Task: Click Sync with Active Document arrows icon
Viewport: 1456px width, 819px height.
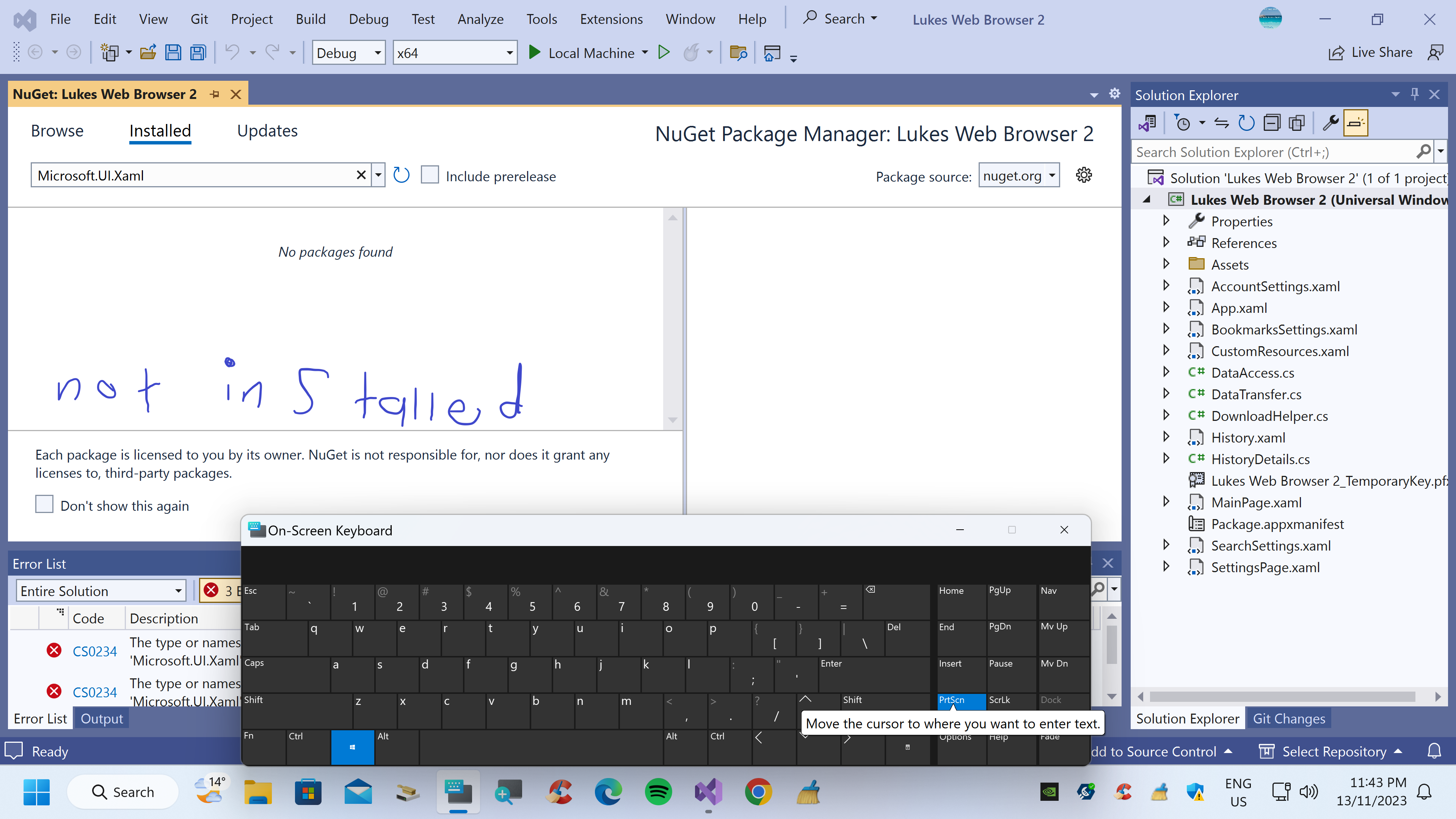Action: pos(1221,122)
